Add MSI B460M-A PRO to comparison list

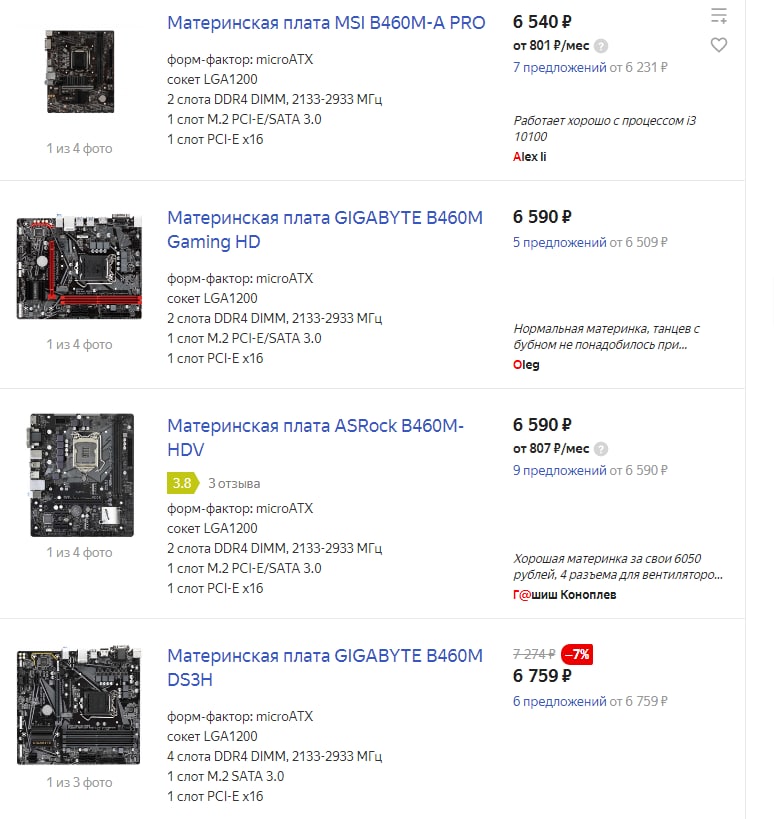tap(719, 16)
